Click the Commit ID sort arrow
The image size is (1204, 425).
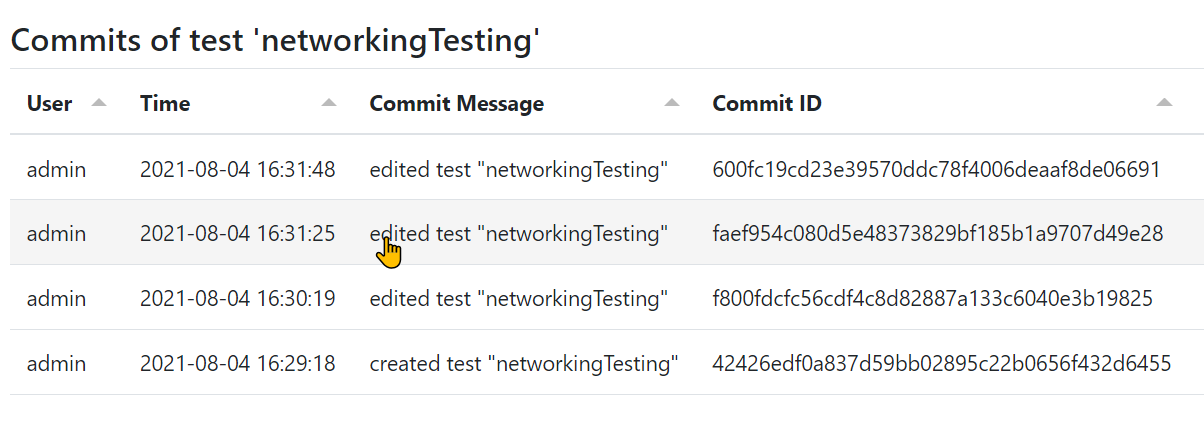(x=1163, y=103)
